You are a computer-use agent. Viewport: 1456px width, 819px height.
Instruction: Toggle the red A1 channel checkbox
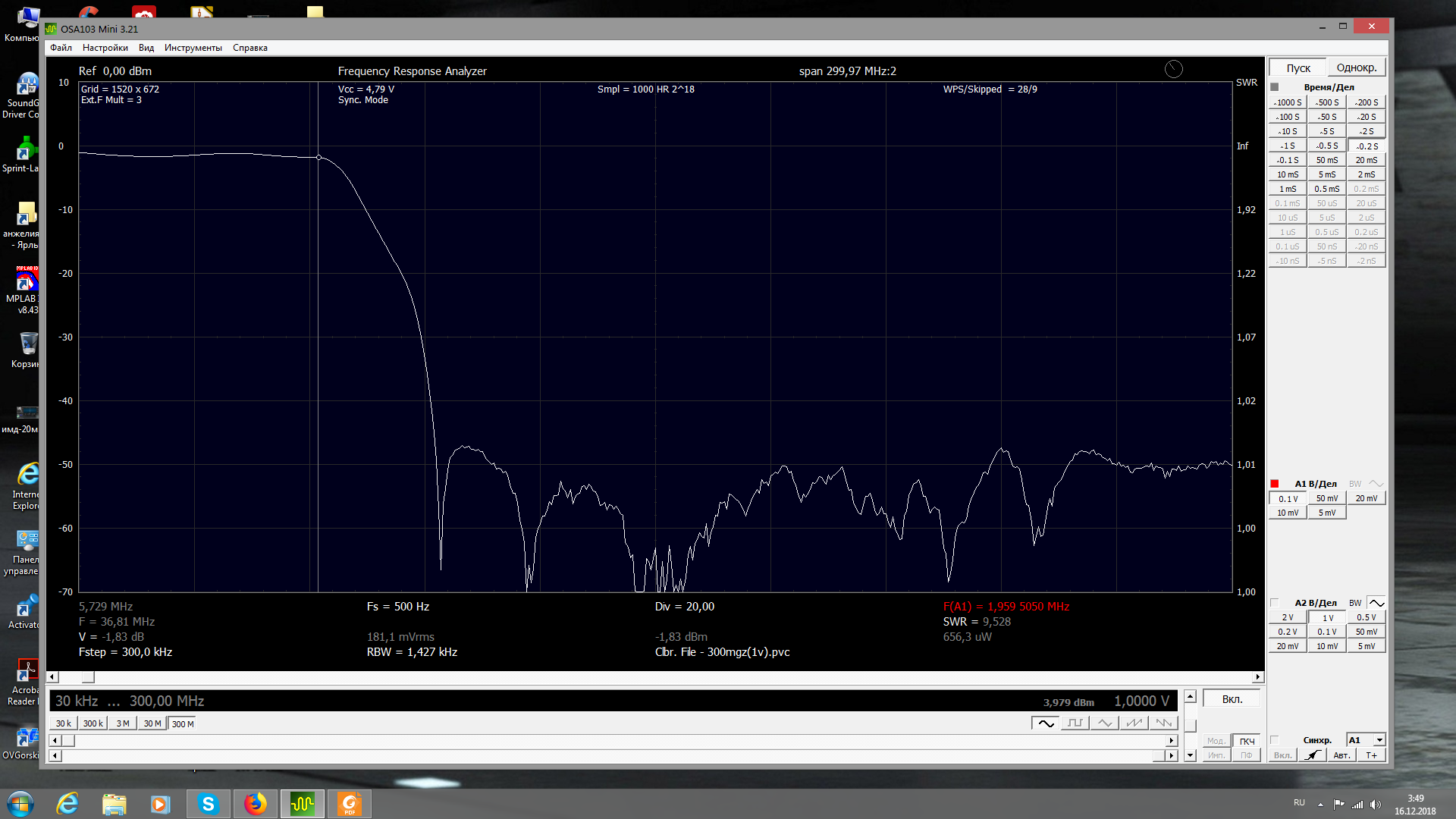(x=1275, y=484)
